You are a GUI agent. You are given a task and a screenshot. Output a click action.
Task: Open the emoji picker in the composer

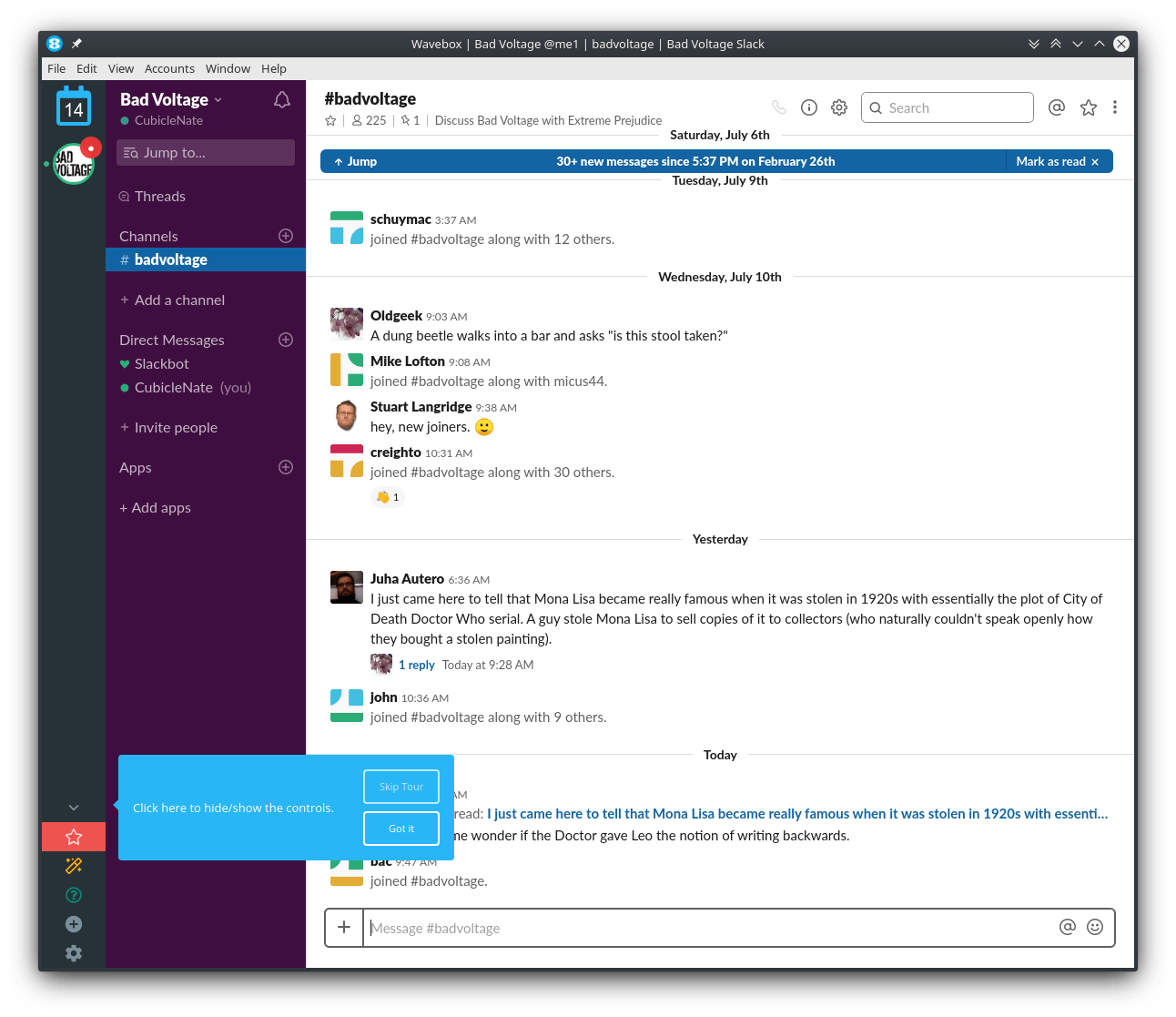[x=1095, y=927]
